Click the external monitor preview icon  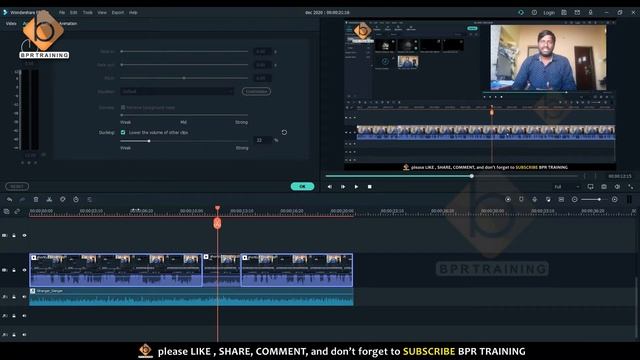pos(591,187)
